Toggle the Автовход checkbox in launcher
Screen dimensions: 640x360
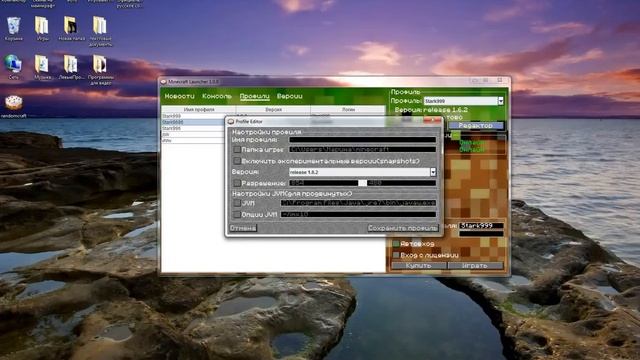[x=396, y=244]
